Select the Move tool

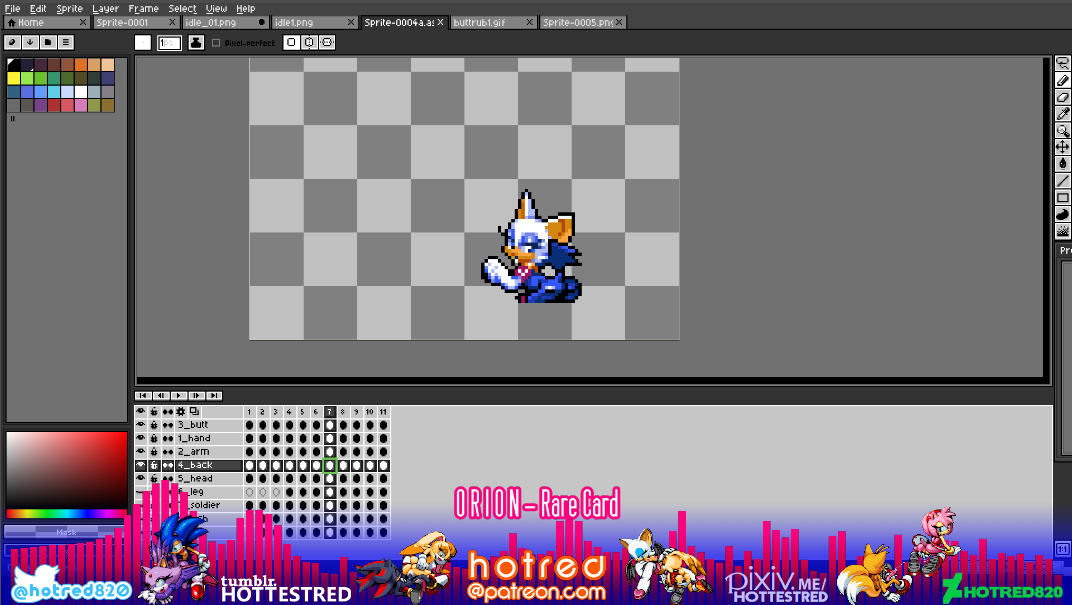tap(1062, 147)
